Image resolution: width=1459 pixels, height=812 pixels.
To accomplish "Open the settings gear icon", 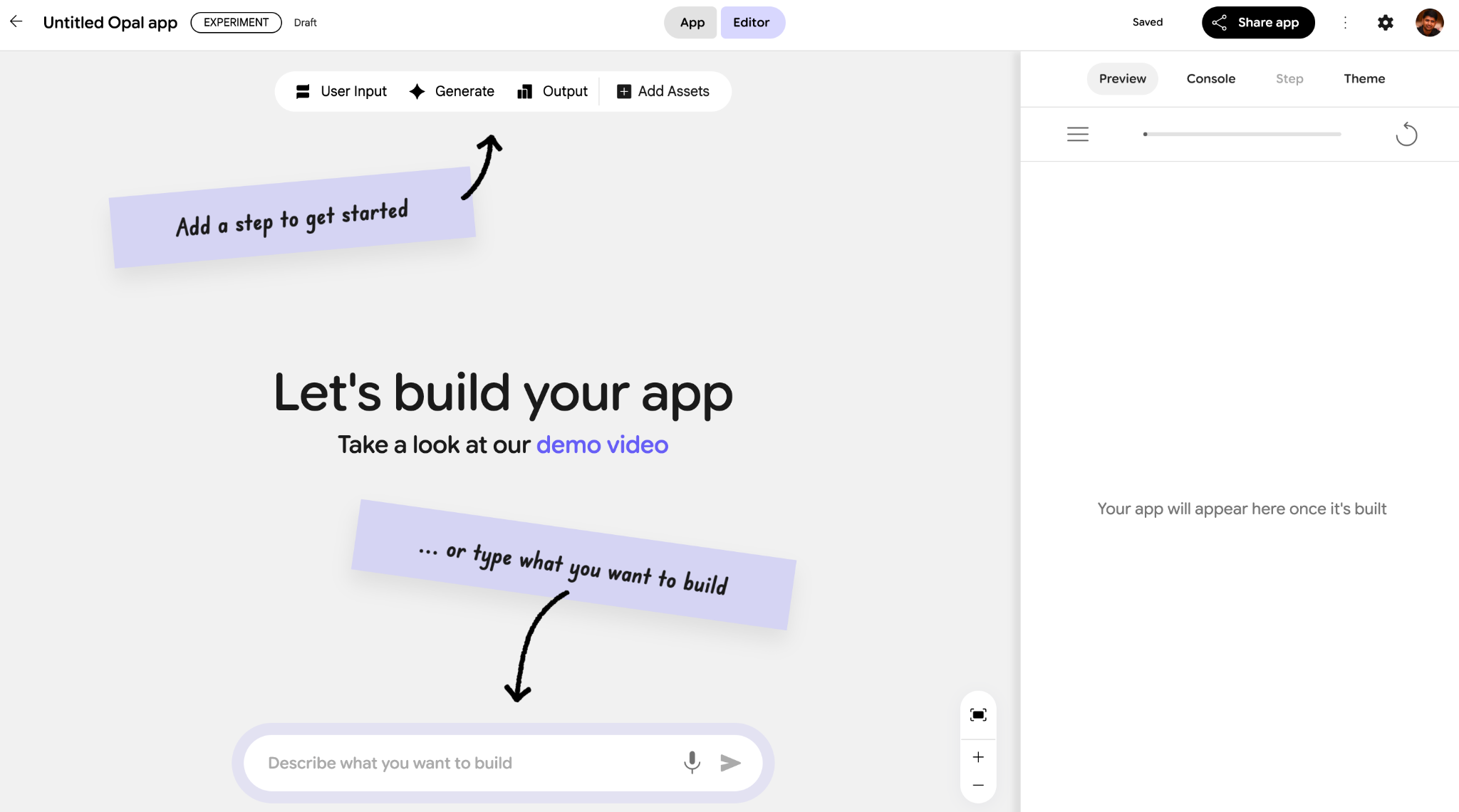I will 1385,23.
